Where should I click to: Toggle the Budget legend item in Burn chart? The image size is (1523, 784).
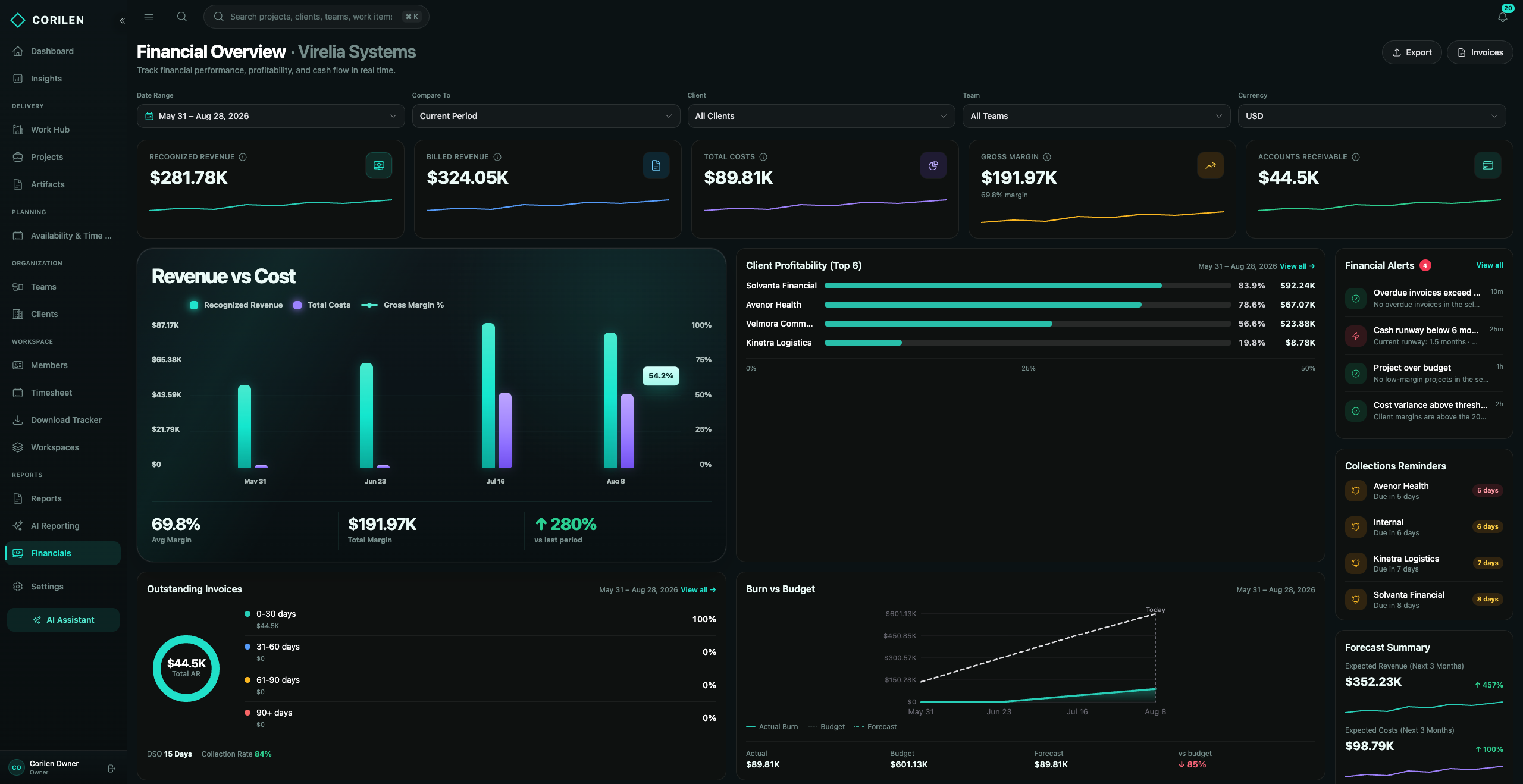click(826, 727)
